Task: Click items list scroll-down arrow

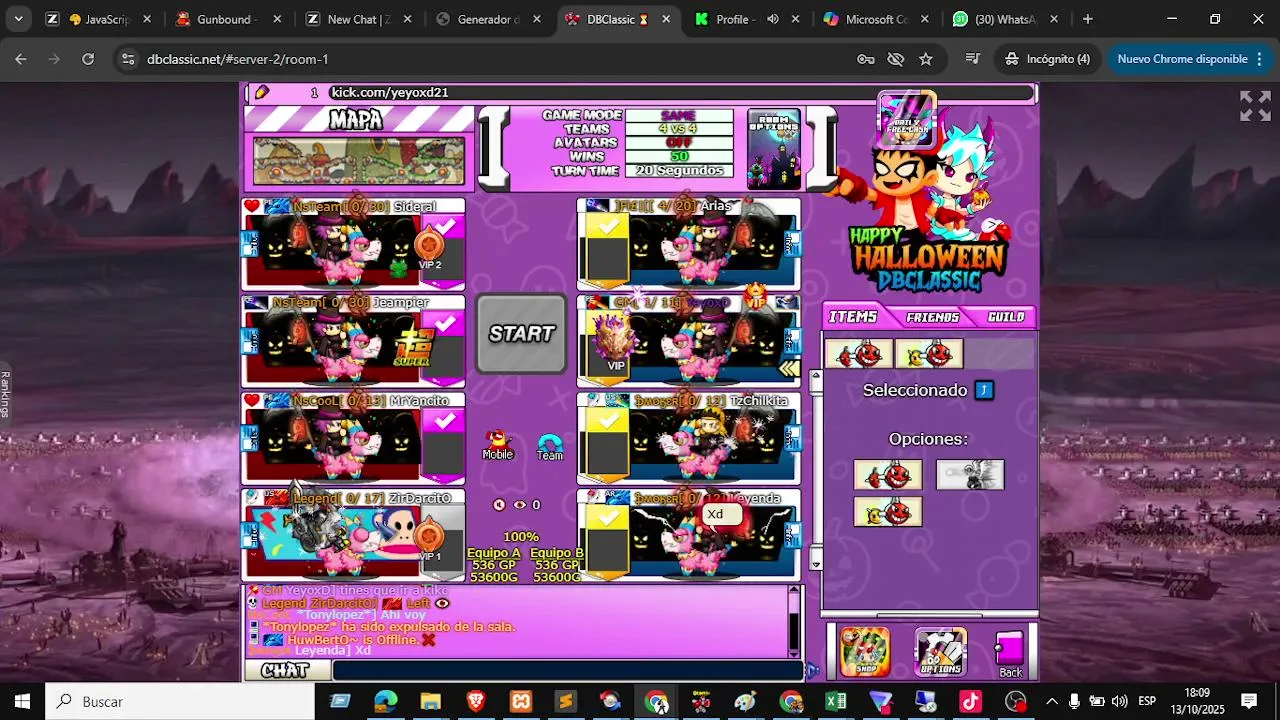Action: click(x=815, y=563)
